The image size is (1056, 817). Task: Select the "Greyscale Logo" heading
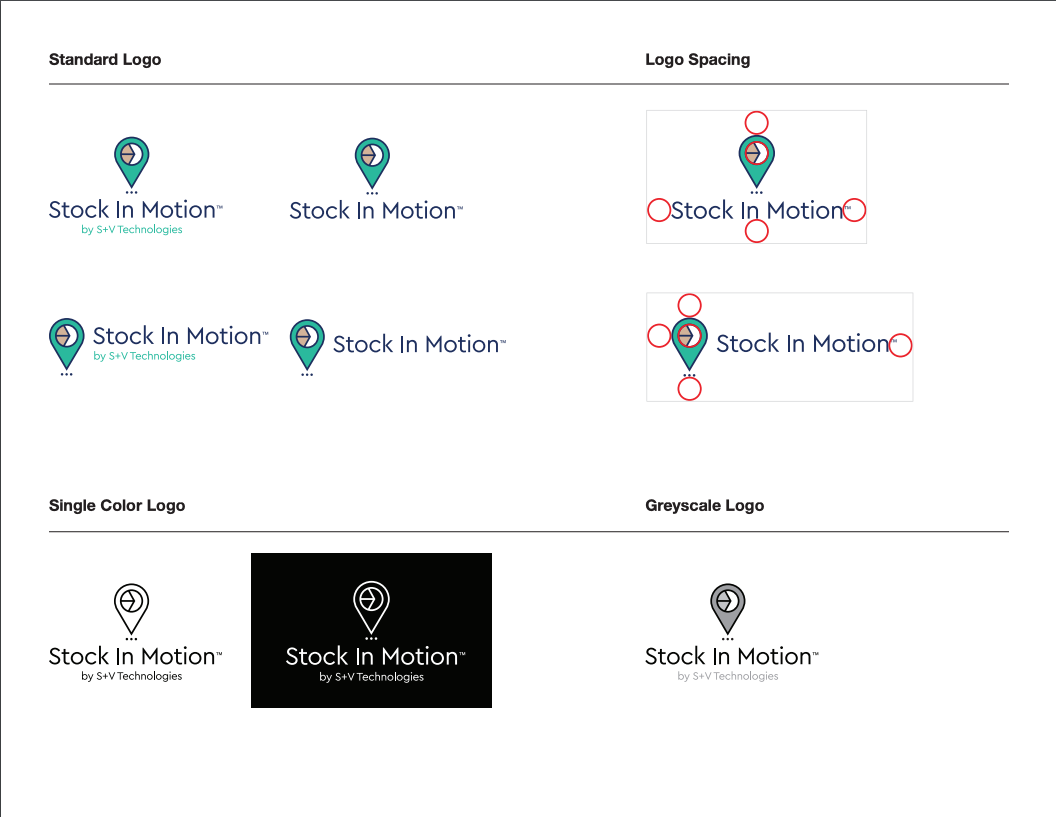click(704, 506)
